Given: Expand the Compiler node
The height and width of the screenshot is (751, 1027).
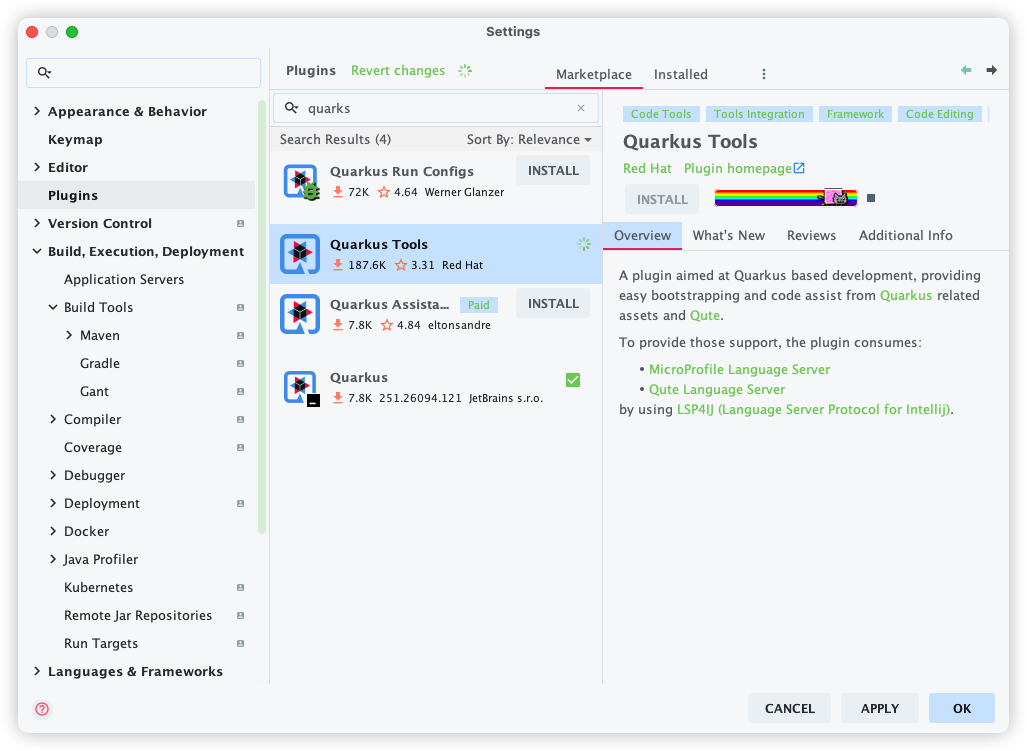Looking at the screenshot, I should (53, 419).
